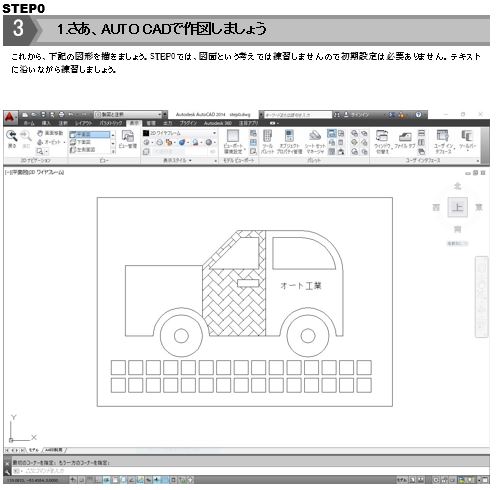Select the 画面移動 pan tool
Image resolution: width=496 pixels, height=490 pixels.
50,133
